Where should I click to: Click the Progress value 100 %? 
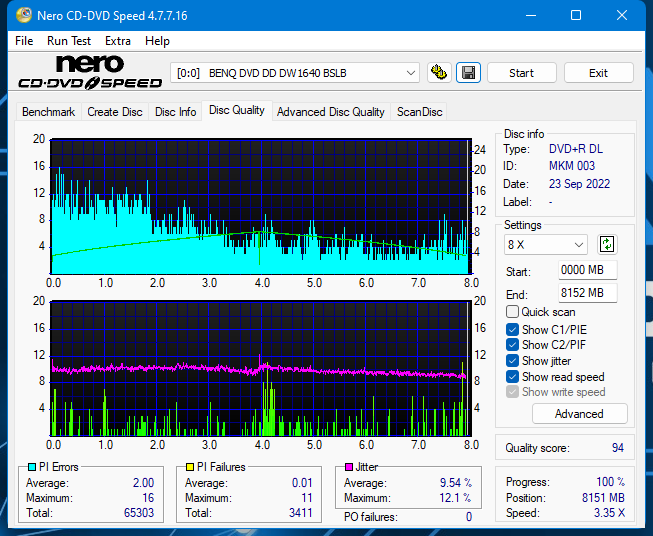611,482
